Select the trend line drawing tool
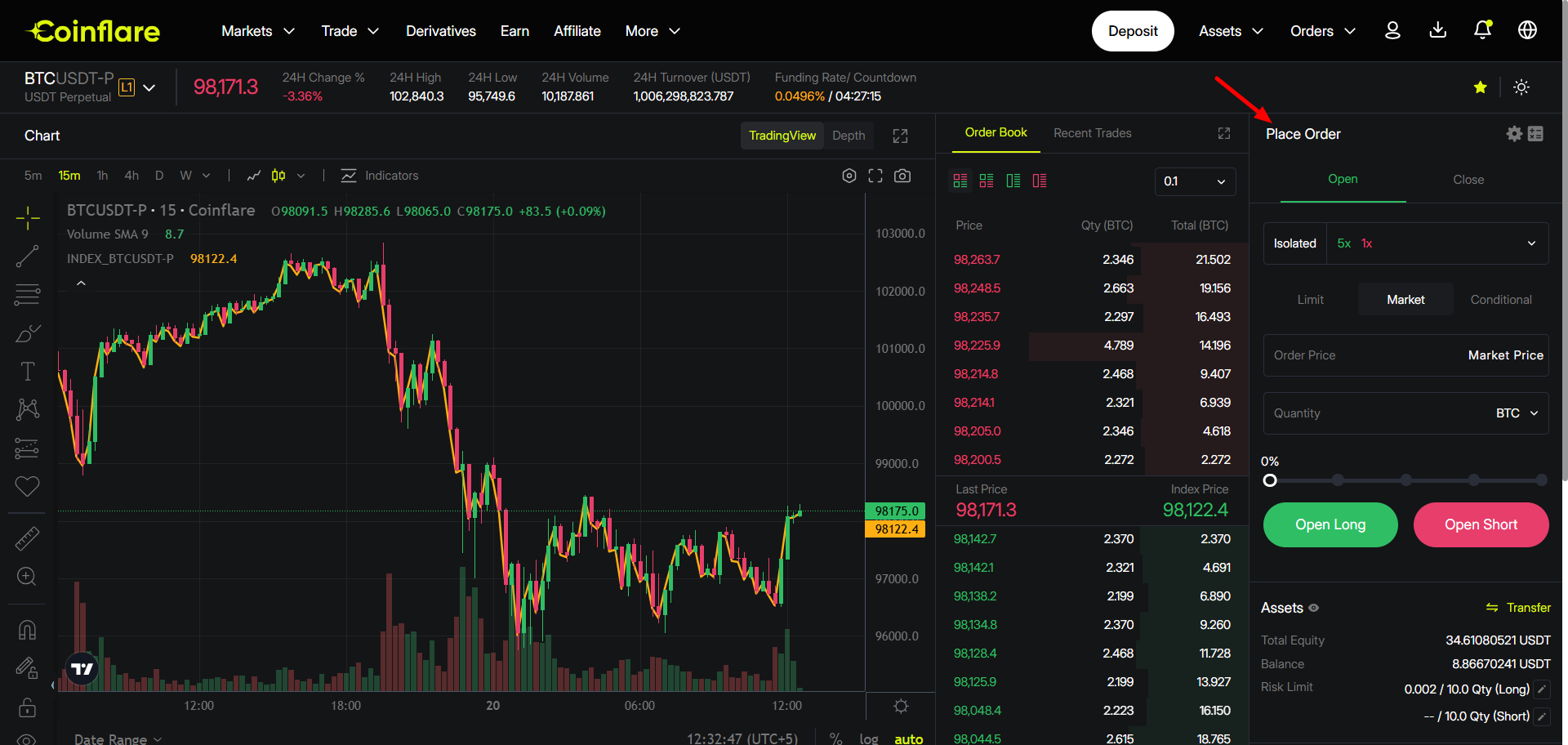The width and height of the screenshot is (1568, 745). point(27,257)
